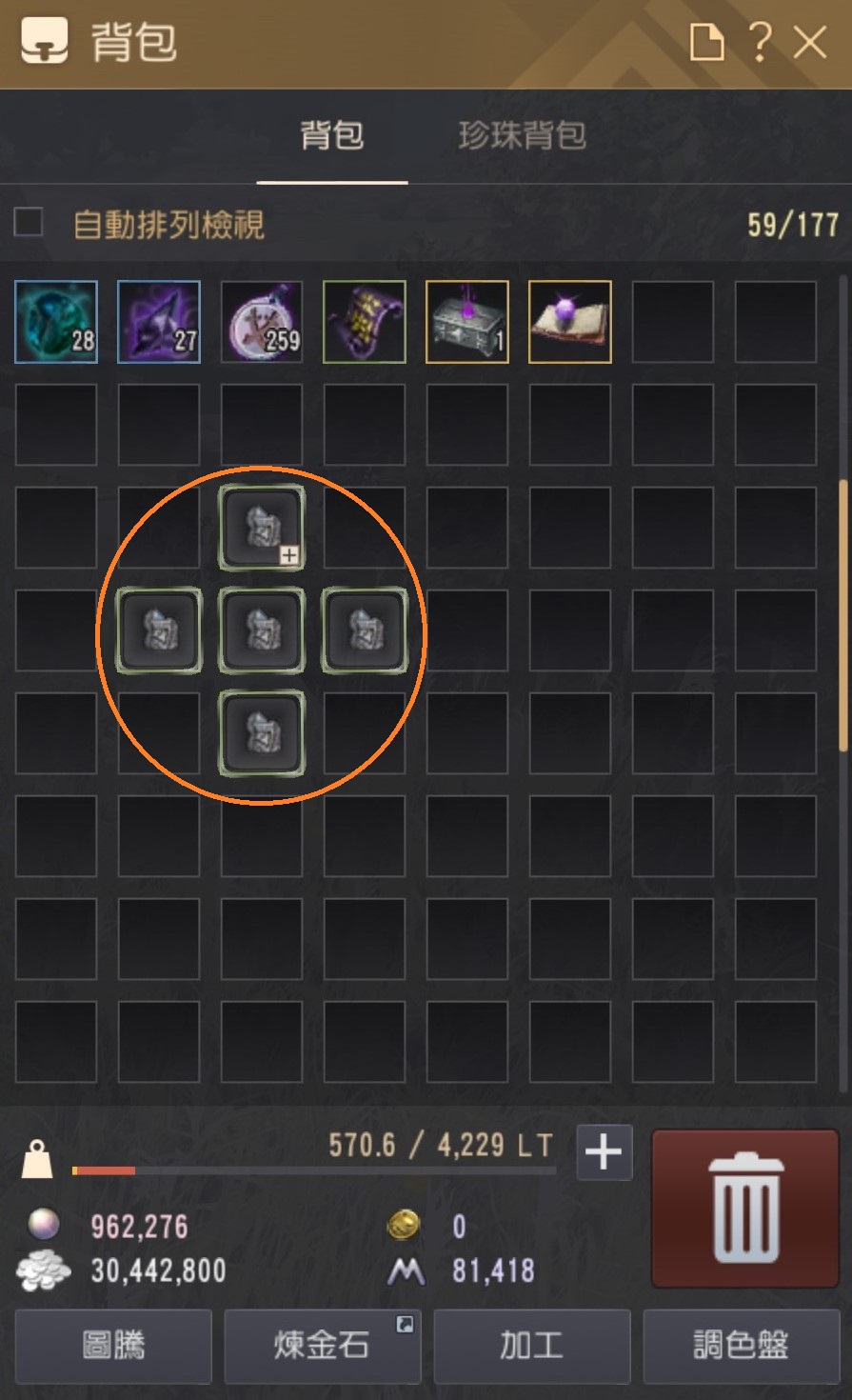Viewport: 852px width, 1400px height.
Task: Click the potion item with 259 count
Action: click(x=262, y=322)
